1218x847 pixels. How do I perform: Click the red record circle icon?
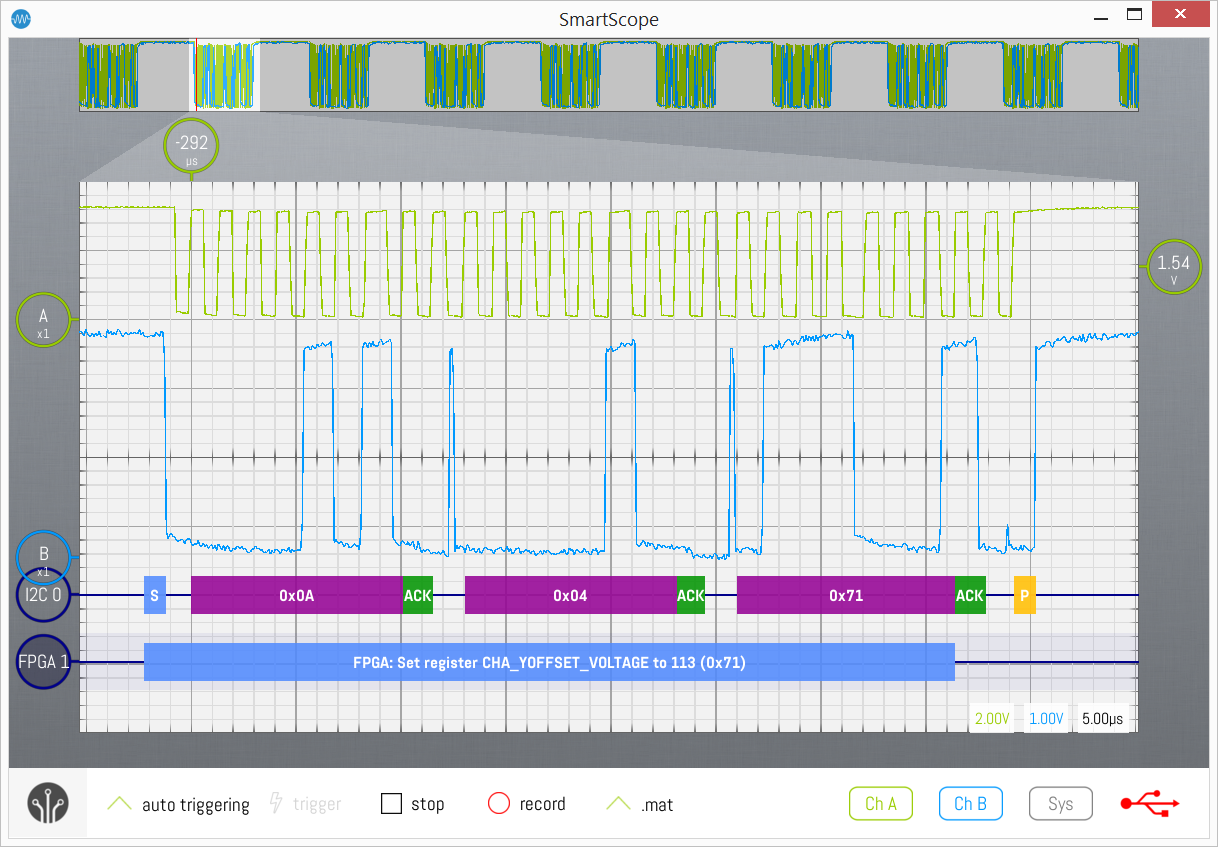pyautogui.click(x=499, y=804)
